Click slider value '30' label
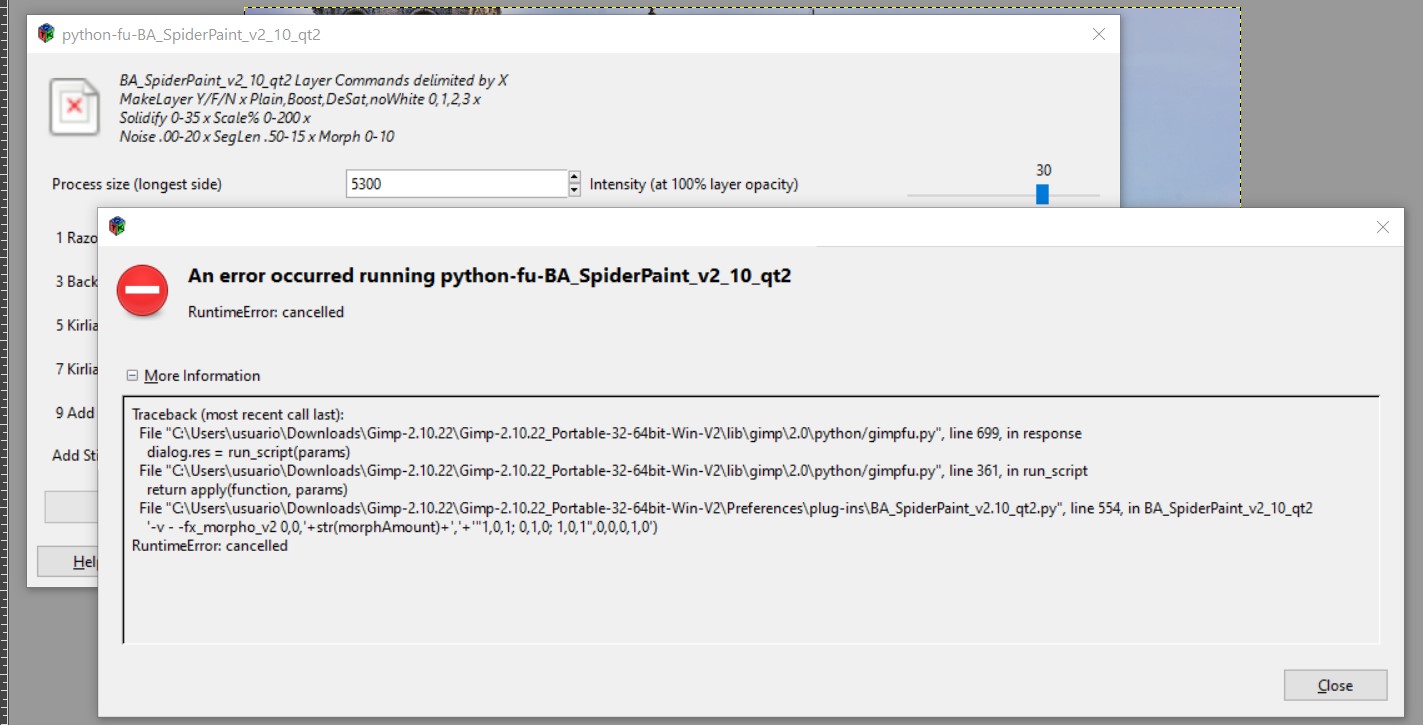This screenshot has height=725, width=1423. pos(1044,170)
